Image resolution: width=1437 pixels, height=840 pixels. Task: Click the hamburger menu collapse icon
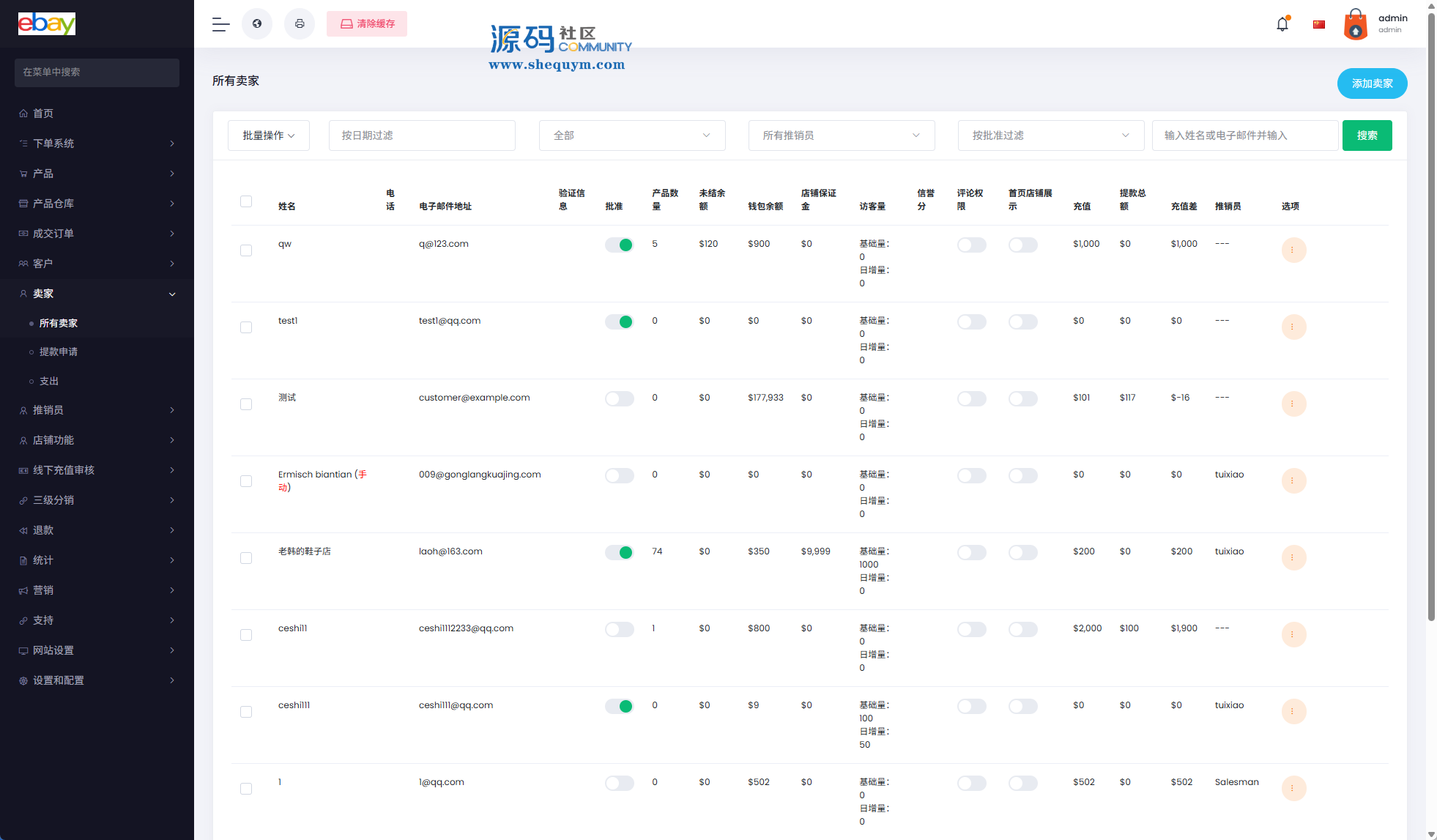(x=220, y=24)
